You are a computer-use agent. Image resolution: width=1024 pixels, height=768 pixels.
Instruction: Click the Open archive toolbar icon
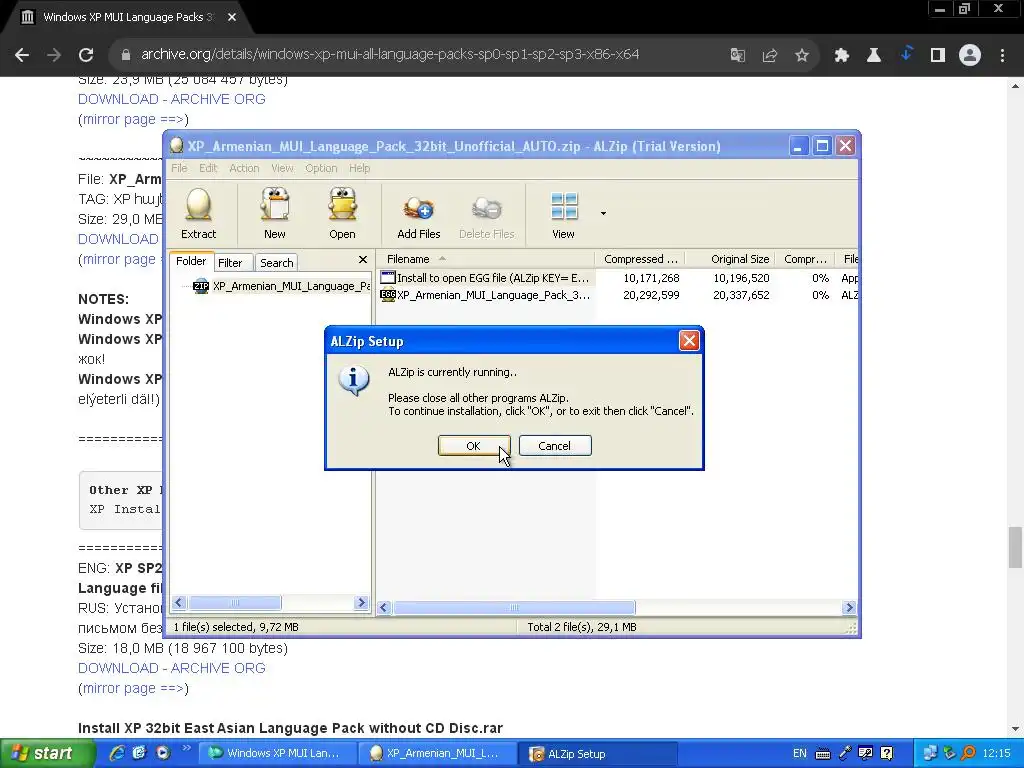342,205
